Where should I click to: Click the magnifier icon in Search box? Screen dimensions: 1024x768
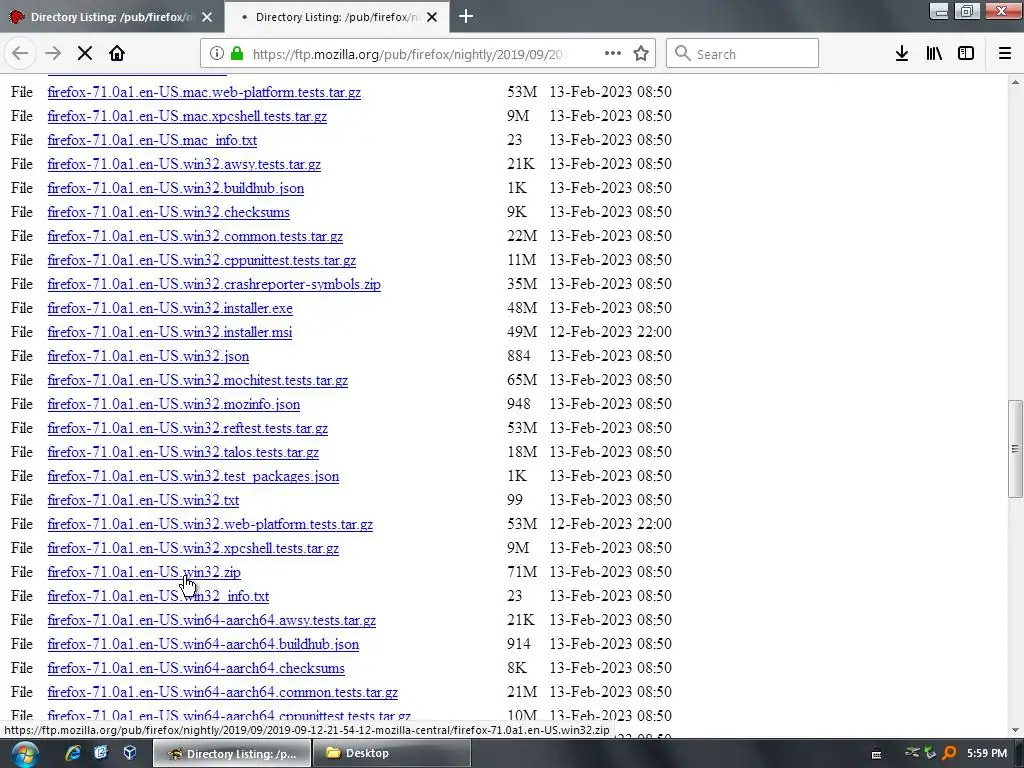(682, 54)
